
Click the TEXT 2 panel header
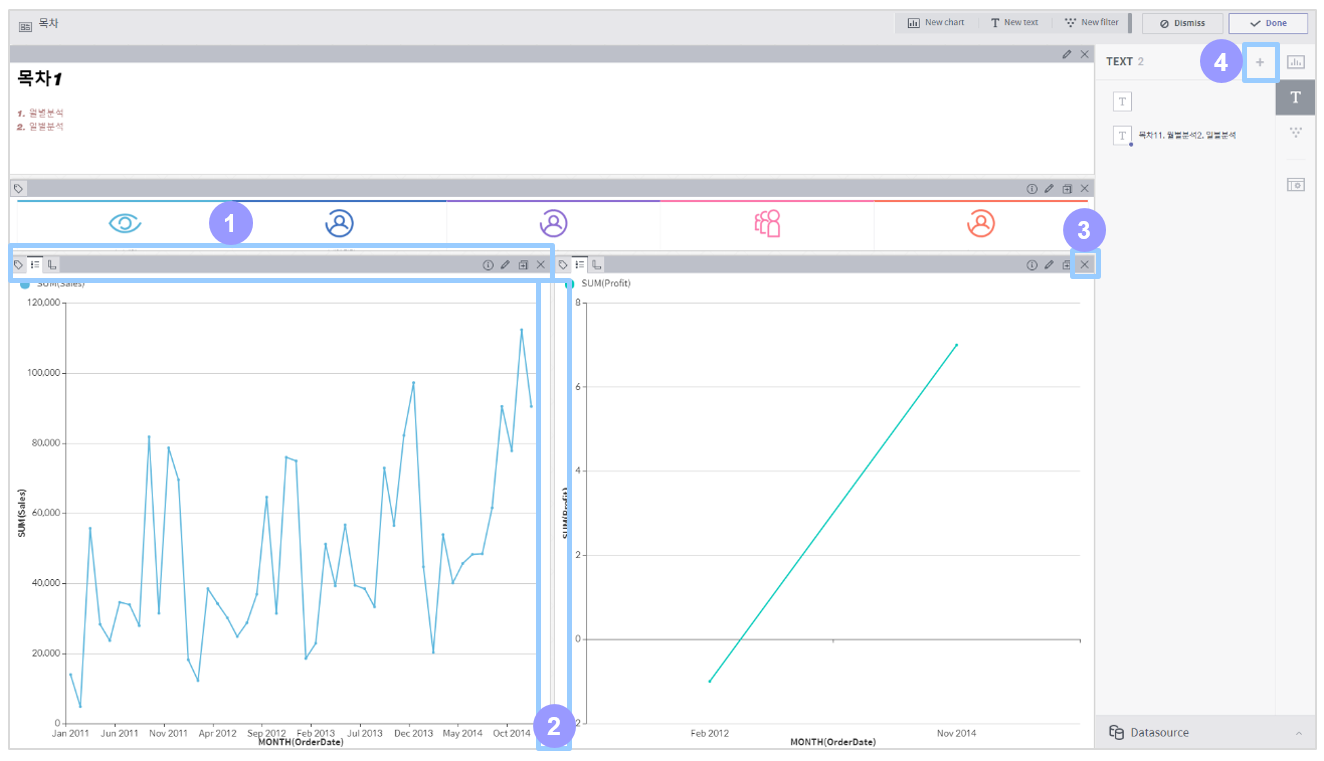click(1124, 62)
